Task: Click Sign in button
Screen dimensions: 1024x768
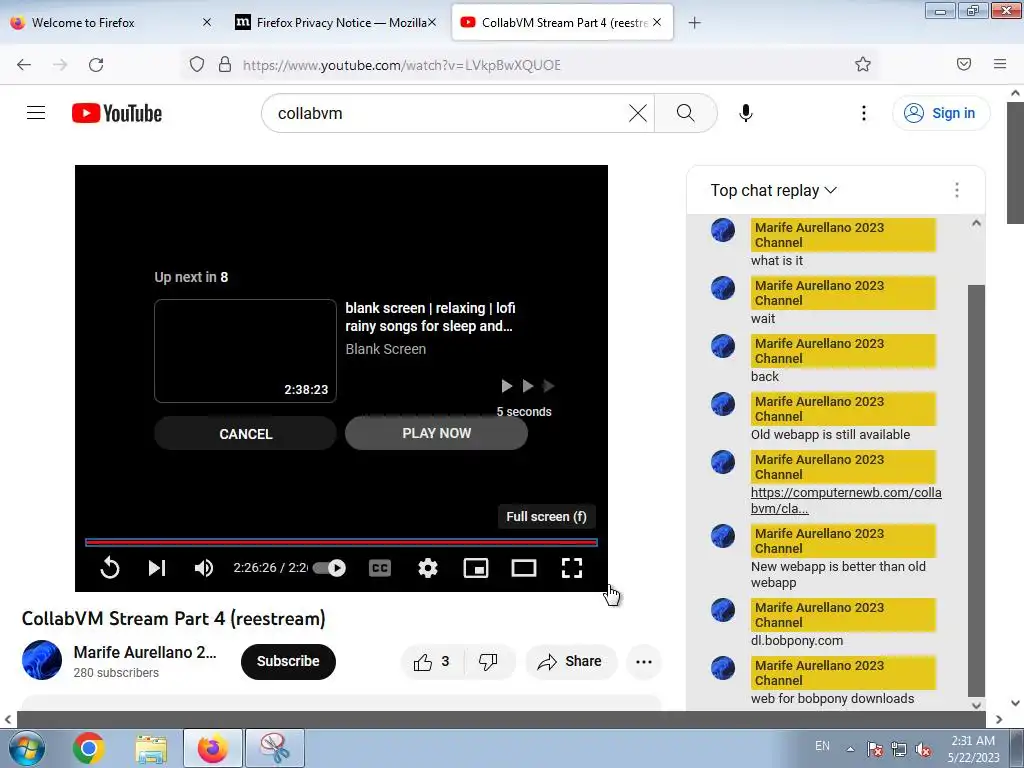Action: pos(940,113)
